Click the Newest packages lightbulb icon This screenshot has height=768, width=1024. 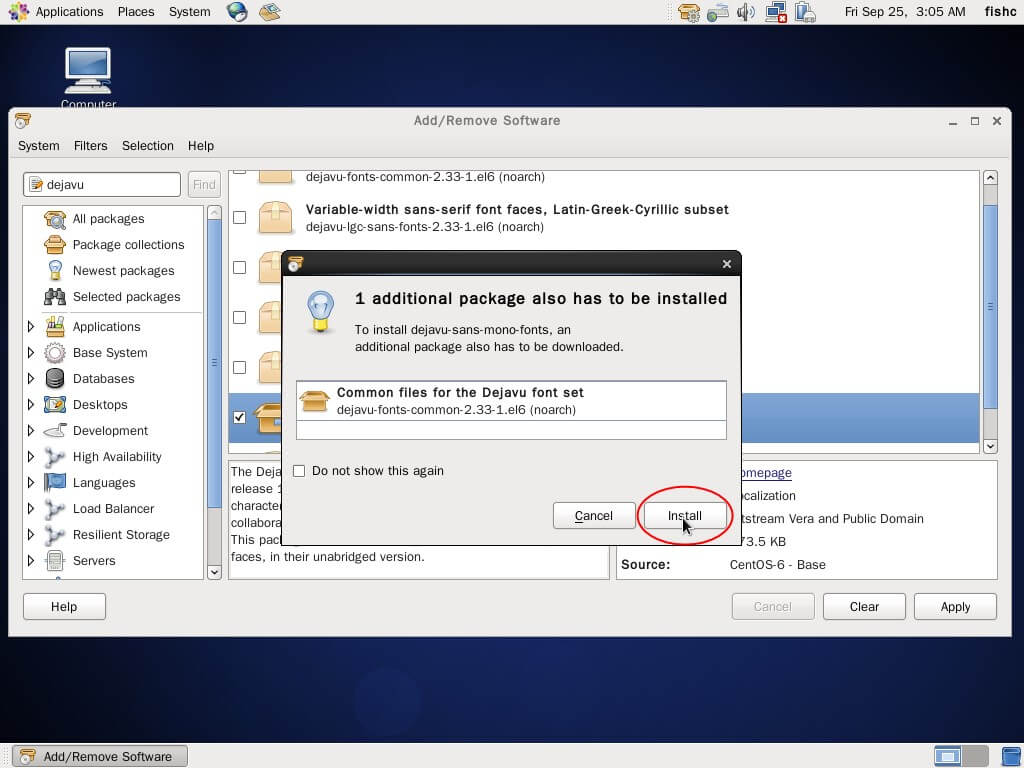pyautogui.click(x=55, y=271)
